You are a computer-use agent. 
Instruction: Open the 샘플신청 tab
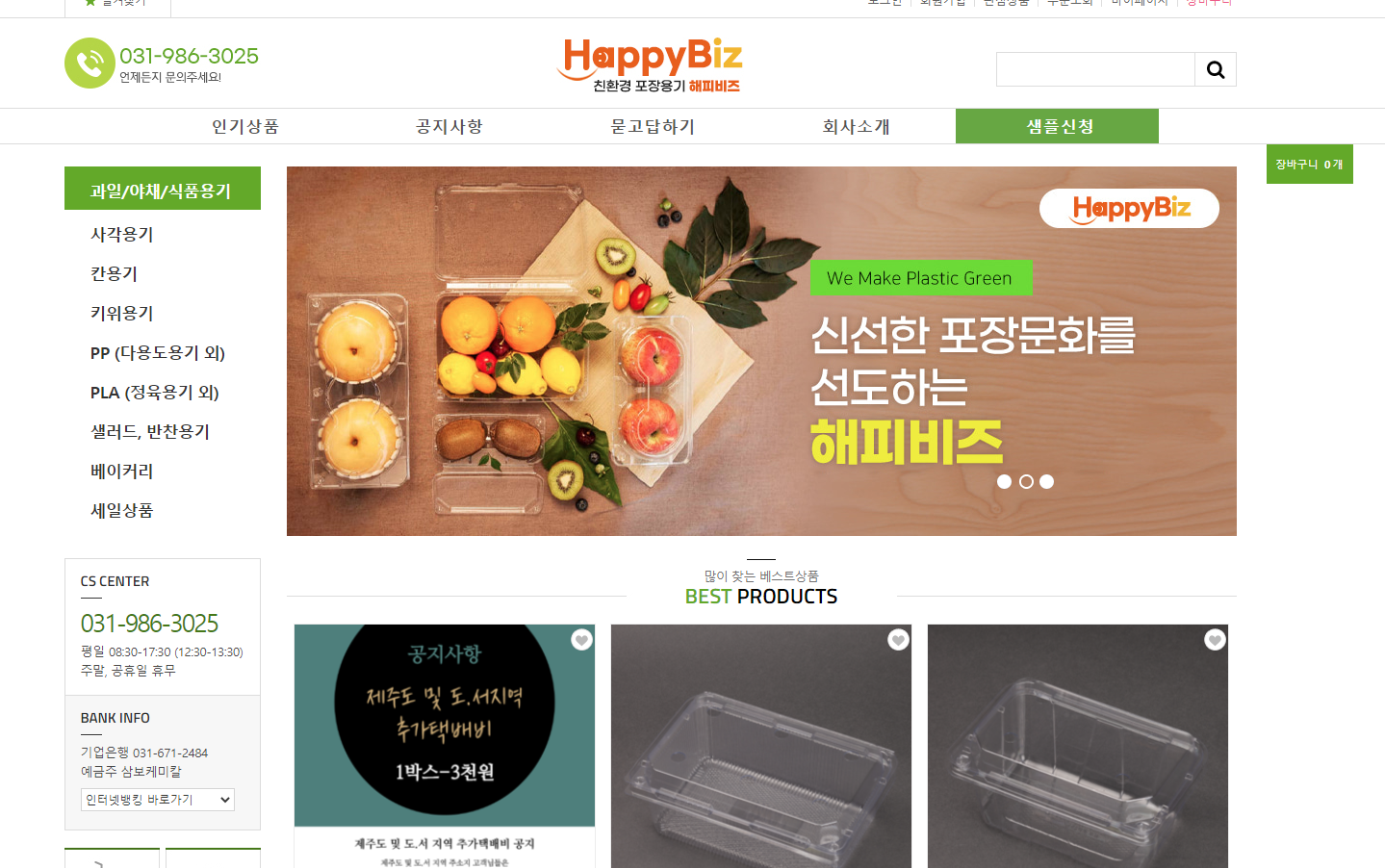pos(1057,126)
